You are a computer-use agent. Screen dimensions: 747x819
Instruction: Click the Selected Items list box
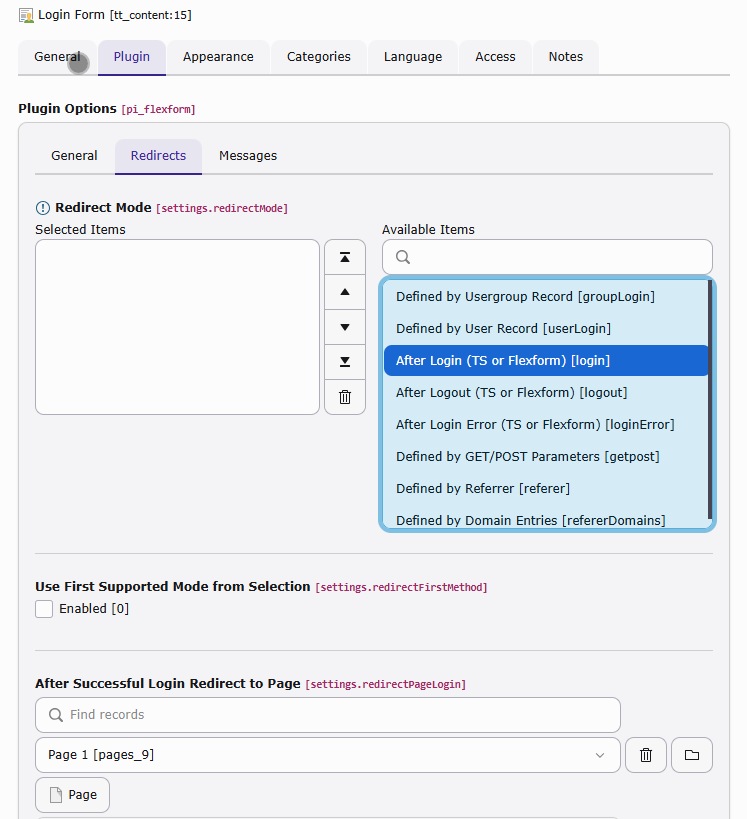[x=177, y=327]
